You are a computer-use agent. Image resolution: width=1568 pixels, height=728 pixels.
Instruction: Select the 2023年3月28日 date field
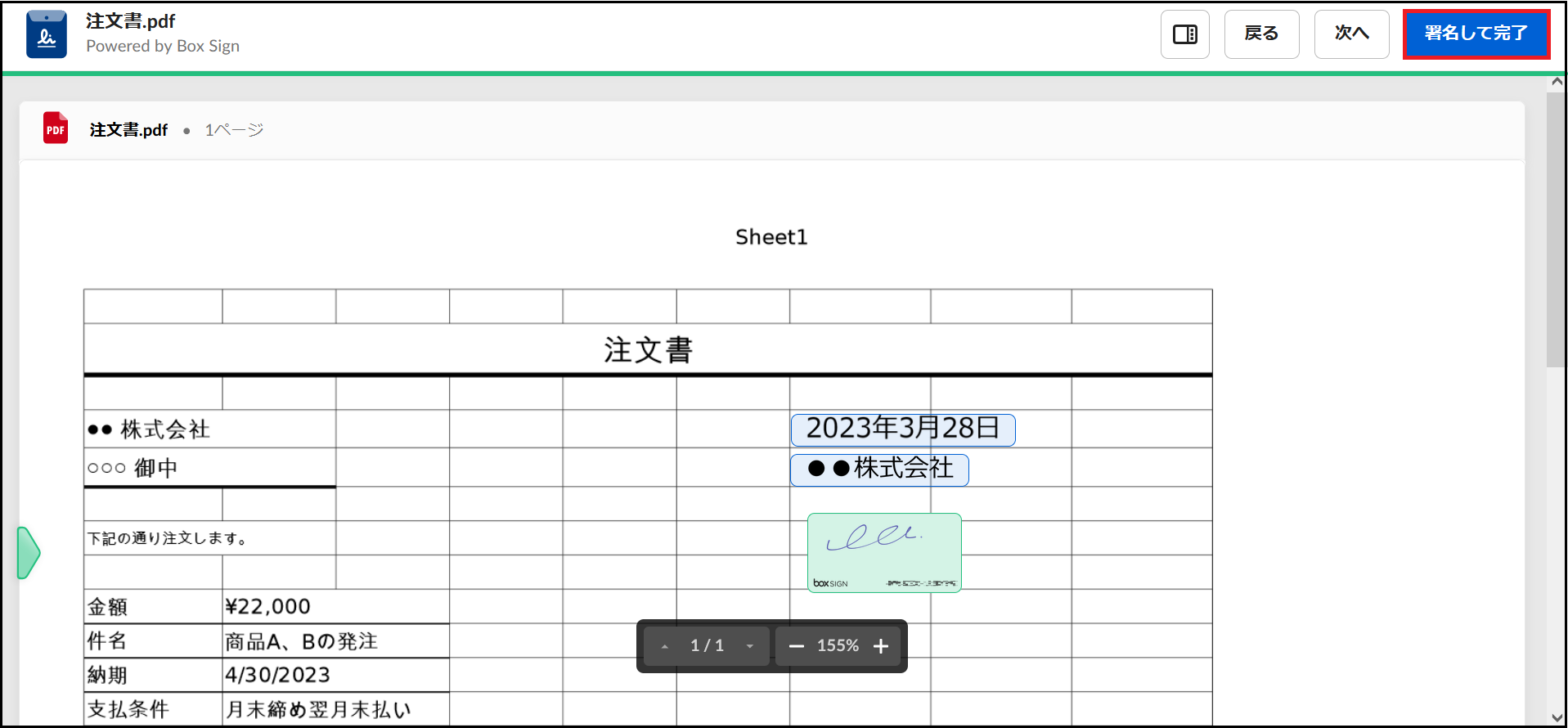[902, 429]
